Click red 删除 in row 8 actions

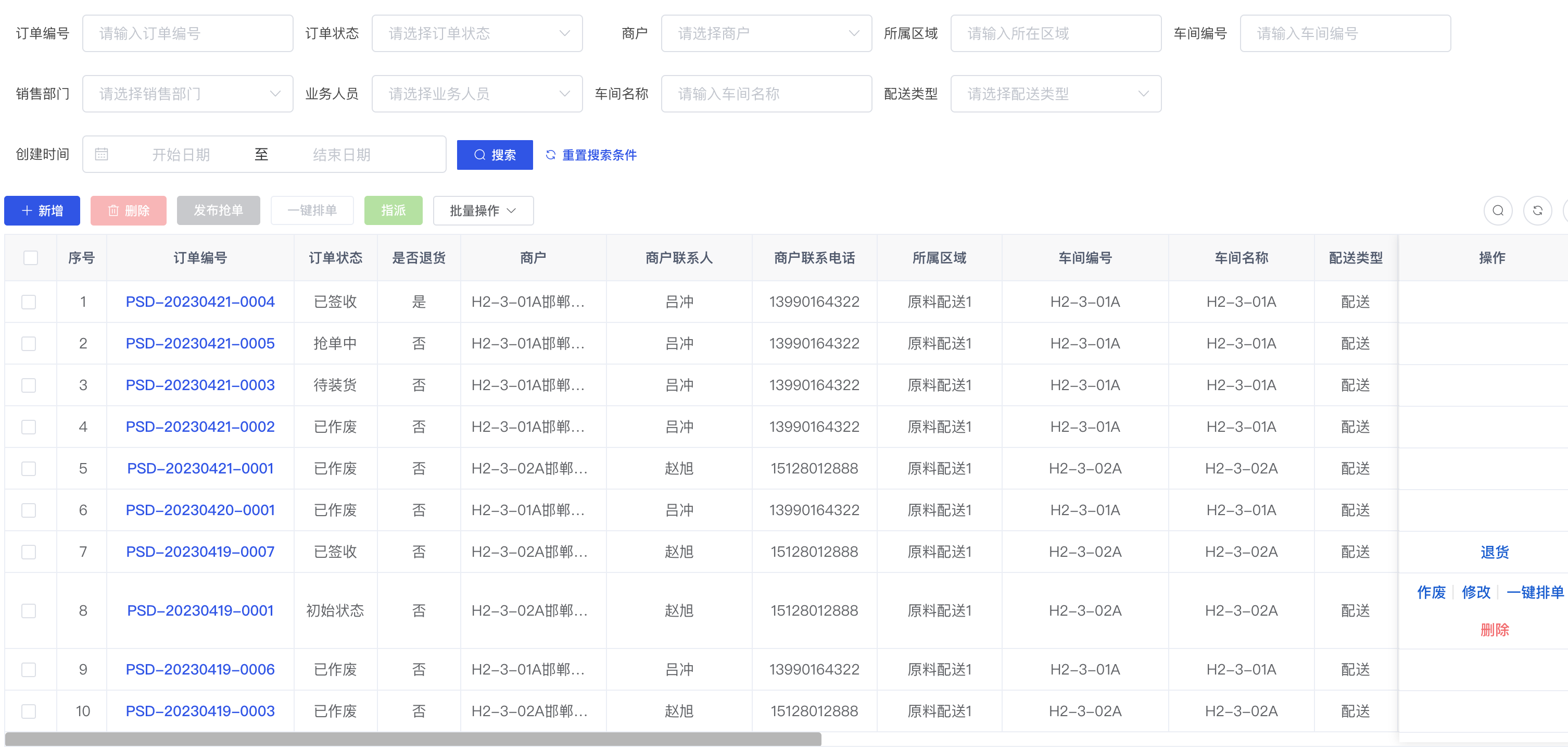[x=1495, y=630]
